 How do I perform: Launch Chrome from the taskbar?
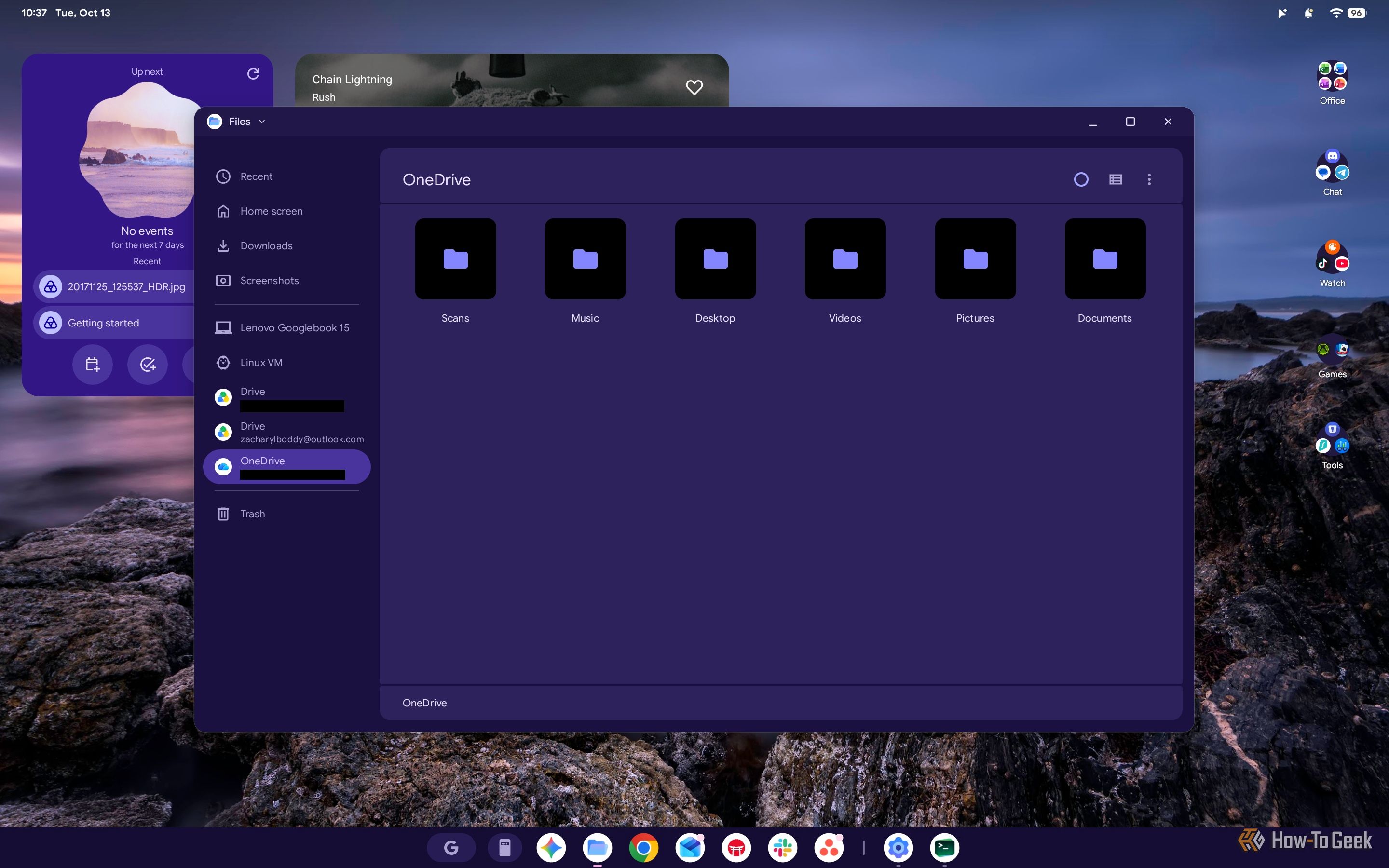click(643, 847)
